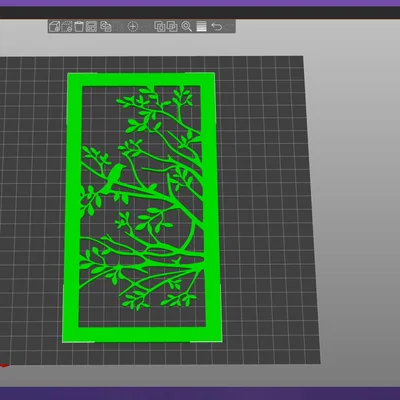Click the dimmed Paste icon
Image resolution: width=400 pixels, height=400 pixels.
(x=119, y=26)
